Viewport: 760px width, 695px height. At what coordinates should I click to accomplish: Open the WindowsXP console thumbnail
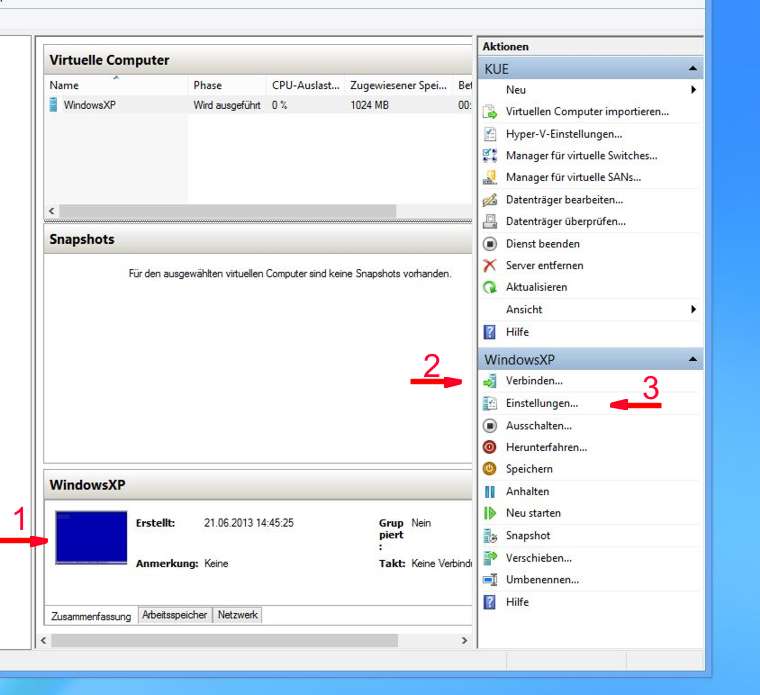click(91, 537)
